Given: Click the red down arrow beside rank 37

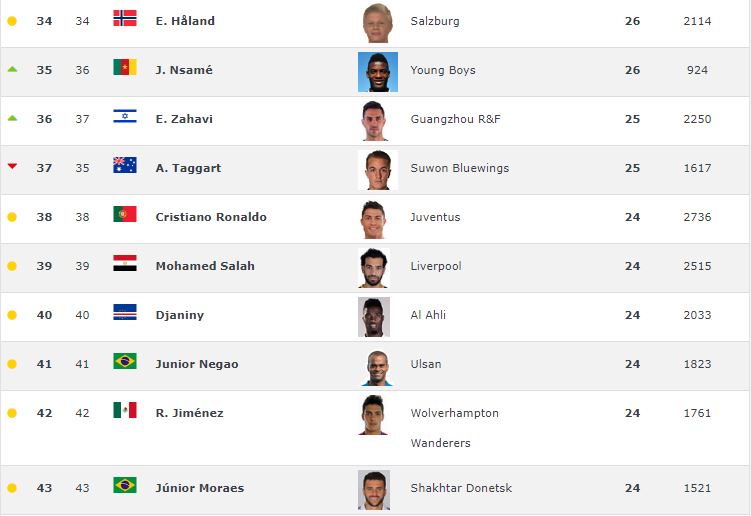Looking at the screenshot, I should (12, 166).
